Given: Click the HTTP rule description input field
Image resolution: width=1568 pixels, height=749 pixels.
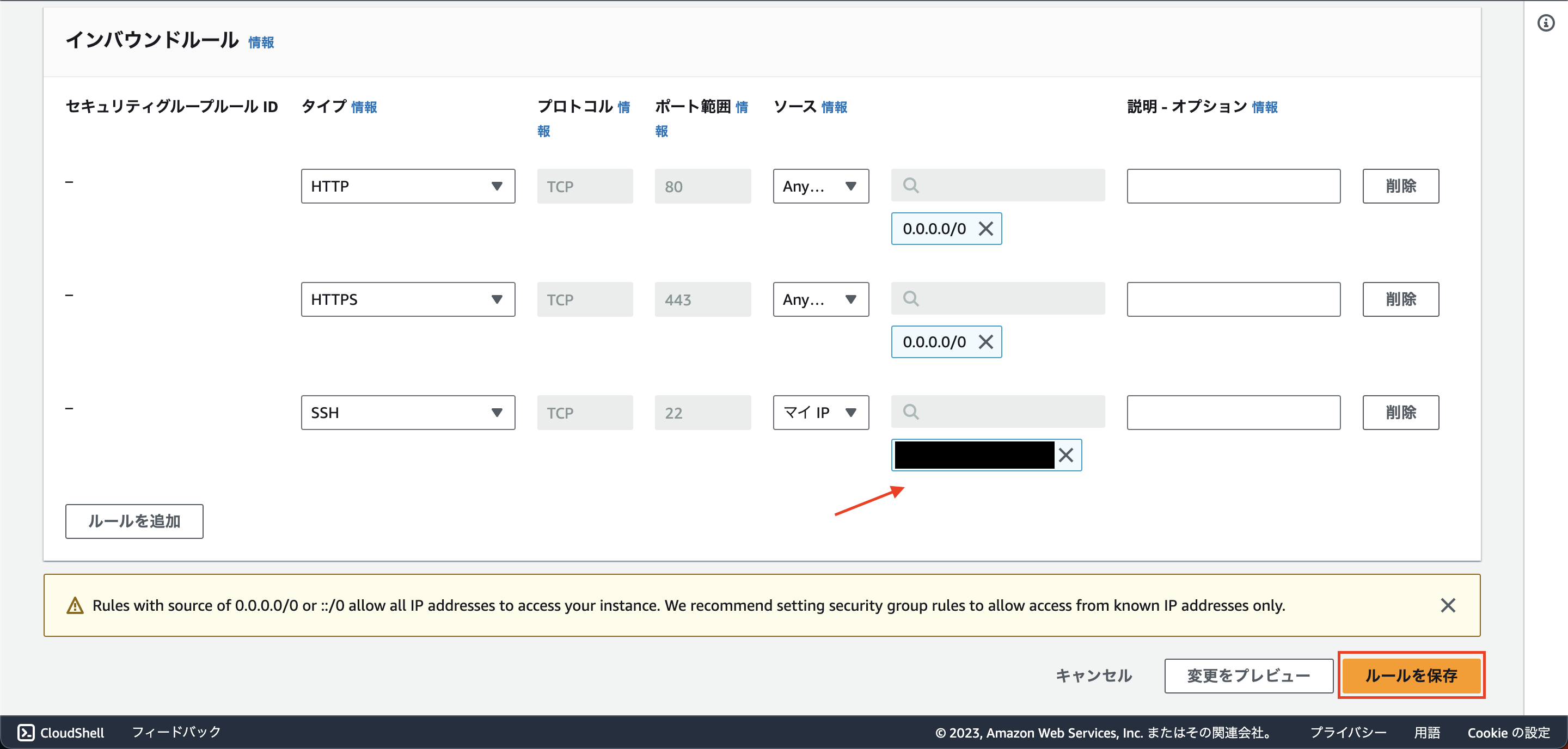Looking at the screenshot, I should click(1233, 186).
